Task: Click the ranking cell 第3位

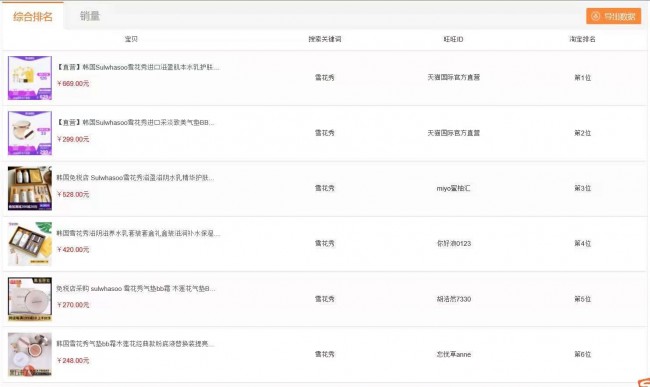Action: 582,188
